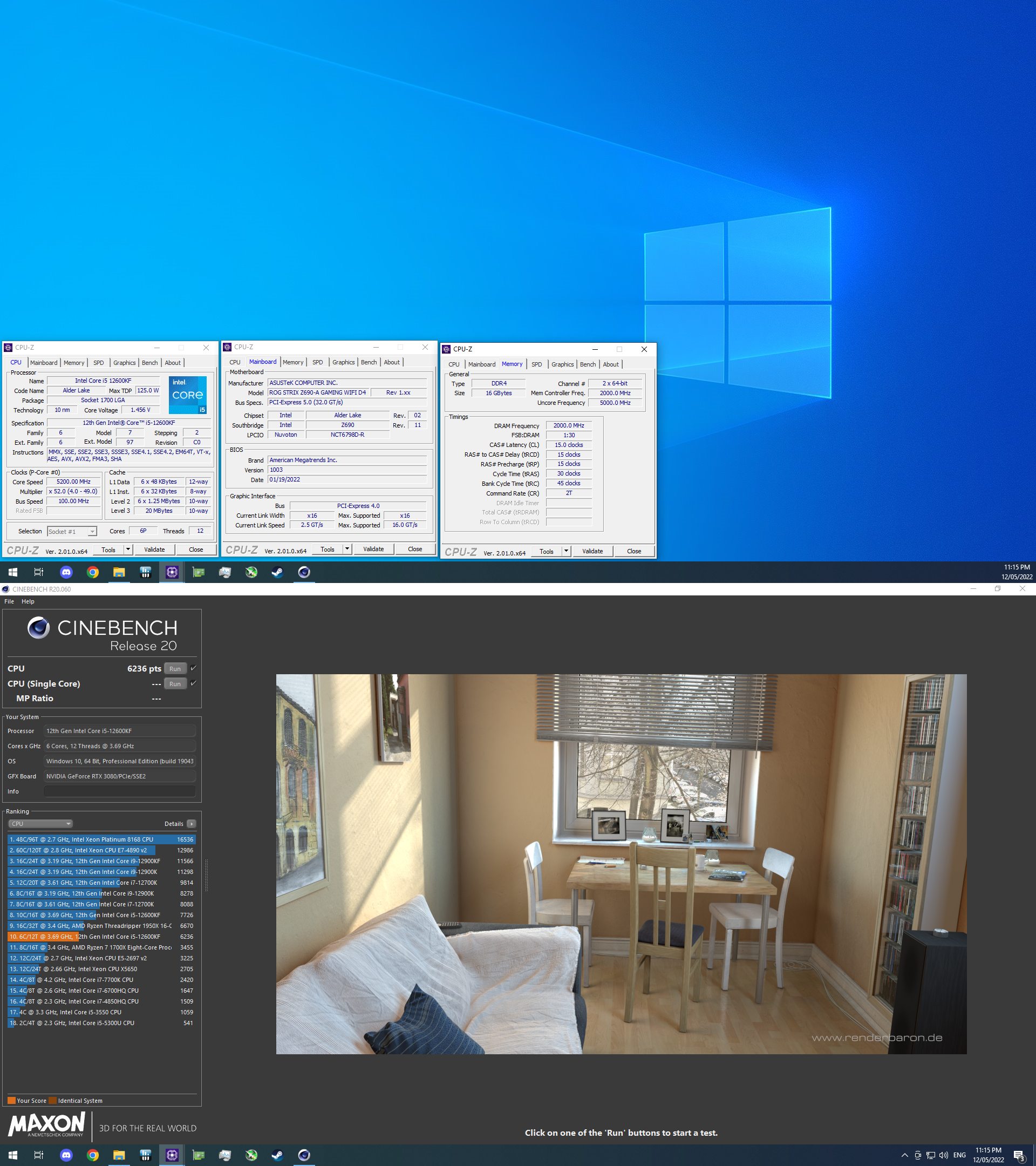Click the CPU-Z title bar icon of the Memory window

click(x=446, y=349)
